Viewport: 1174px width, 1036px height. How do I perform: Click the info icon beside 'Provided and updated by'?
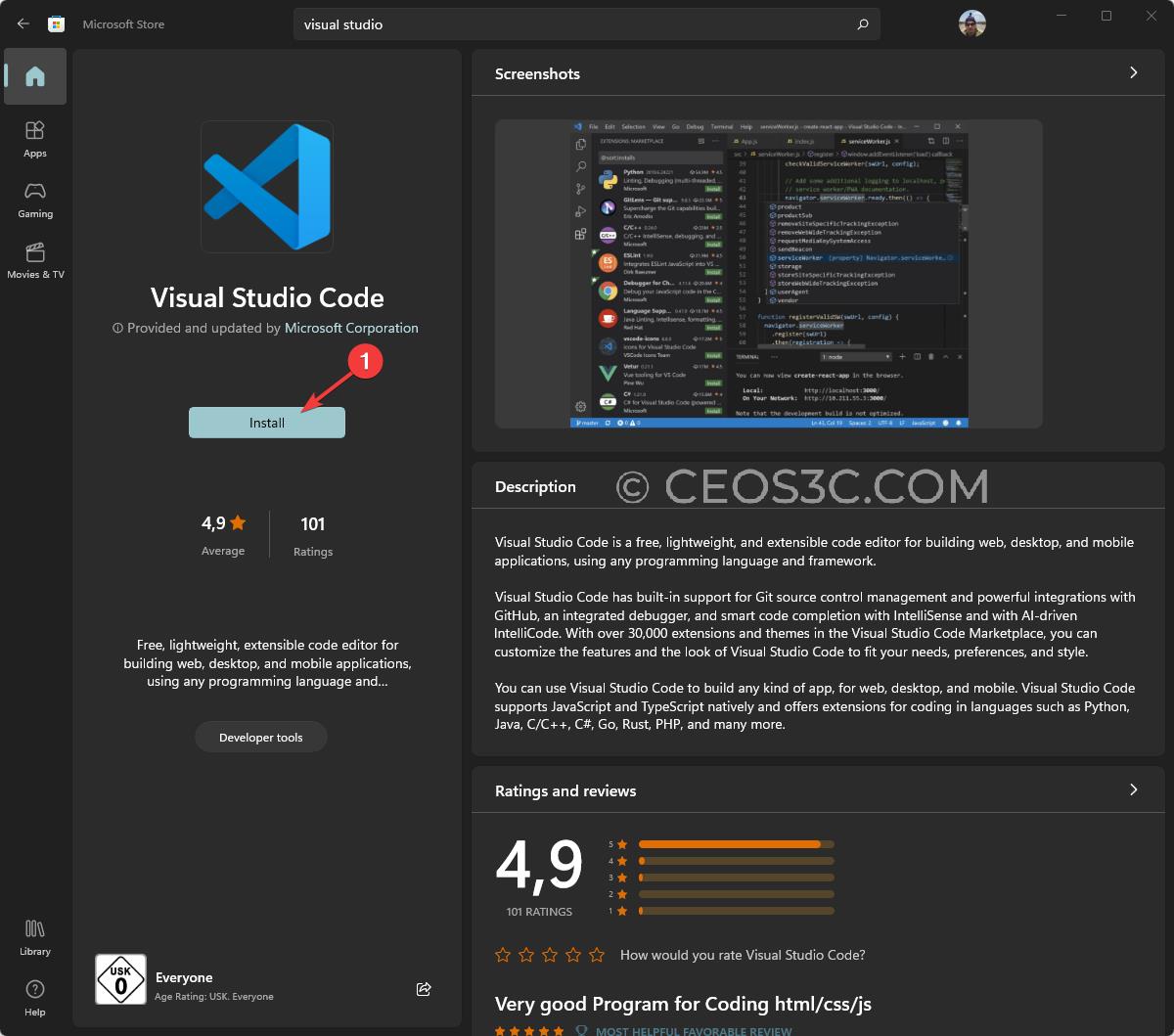click(117, 329)
